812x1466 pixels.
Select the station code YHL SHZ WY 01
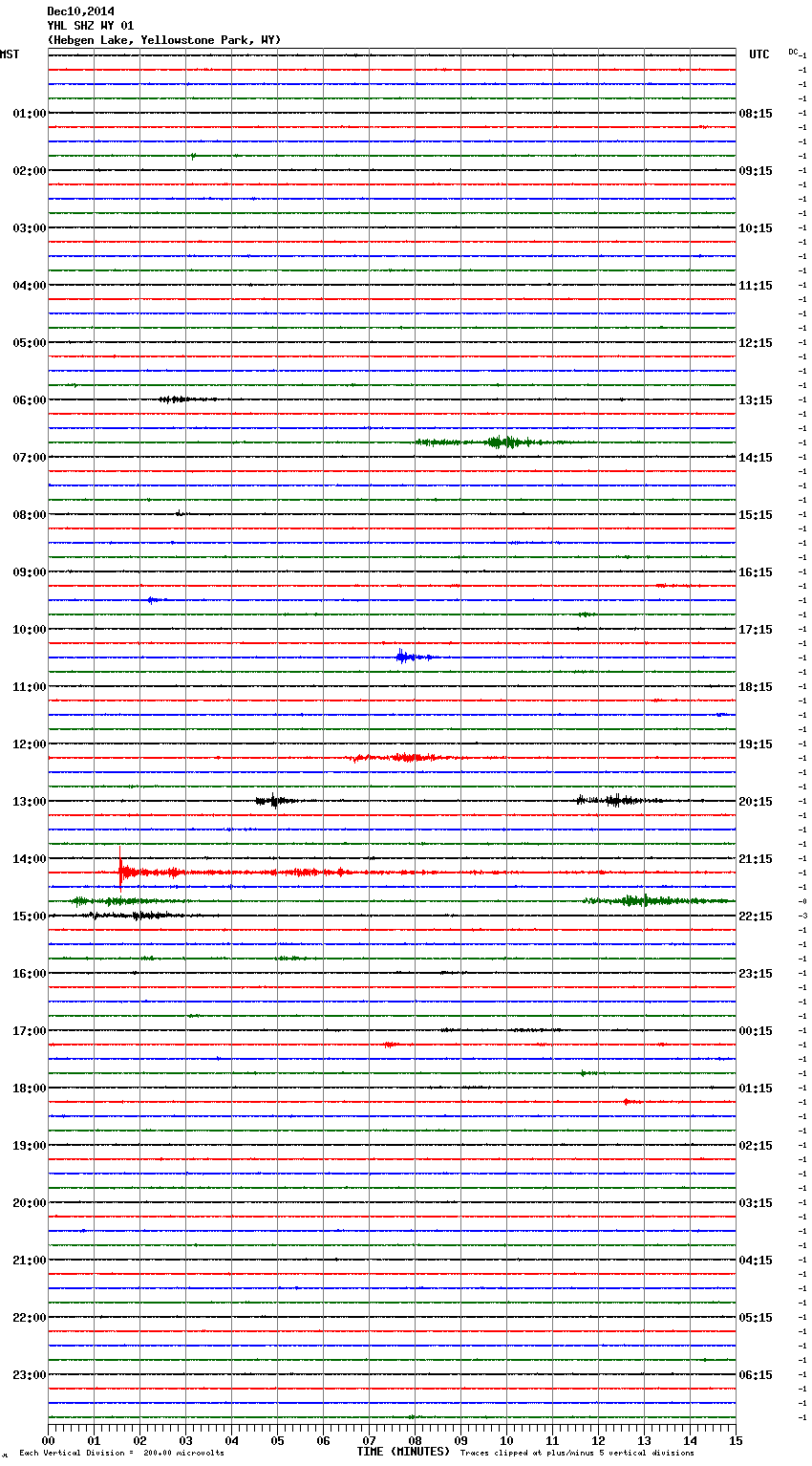[90, 26]
